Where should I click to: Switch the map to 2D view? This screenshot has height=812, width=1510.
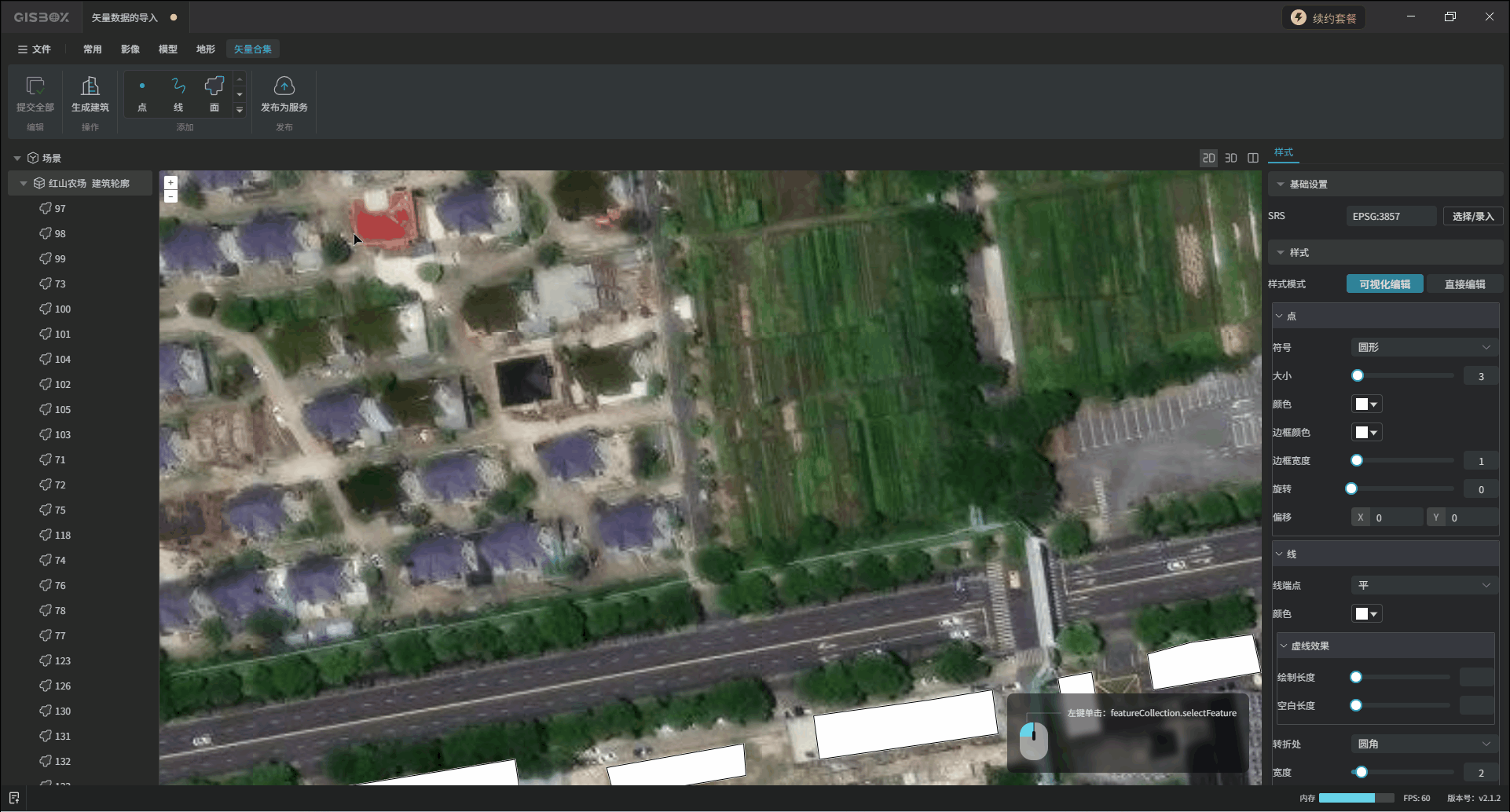click(x=1208, y=158)
